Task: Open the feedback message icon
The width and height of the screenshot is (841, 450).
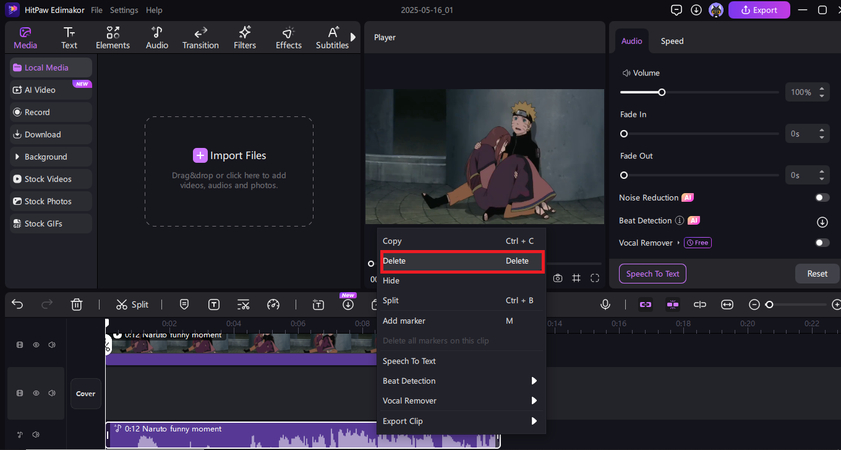Action: point(677,10)
